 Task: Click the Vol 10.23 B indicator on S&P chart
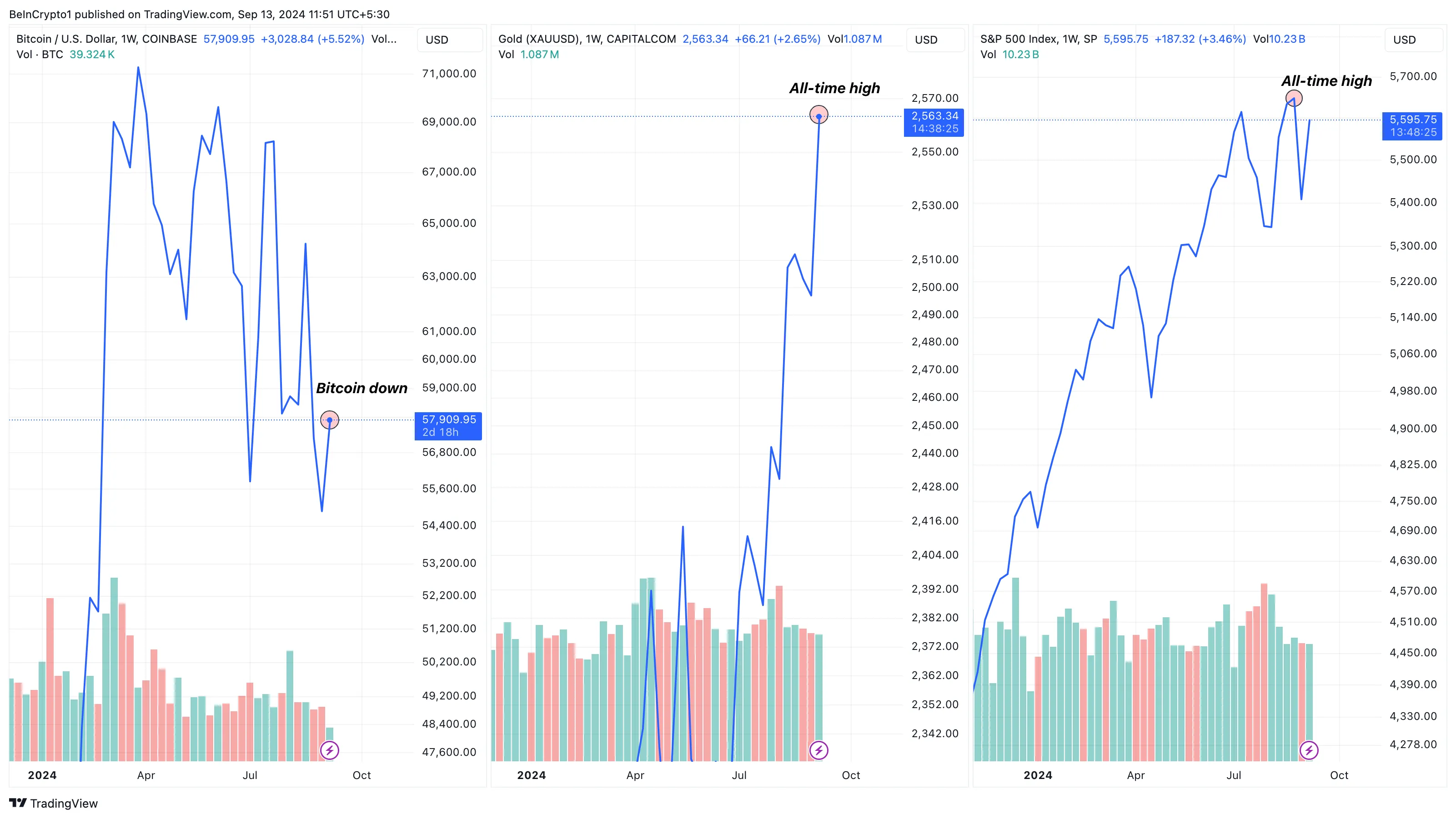[1009, 55]
